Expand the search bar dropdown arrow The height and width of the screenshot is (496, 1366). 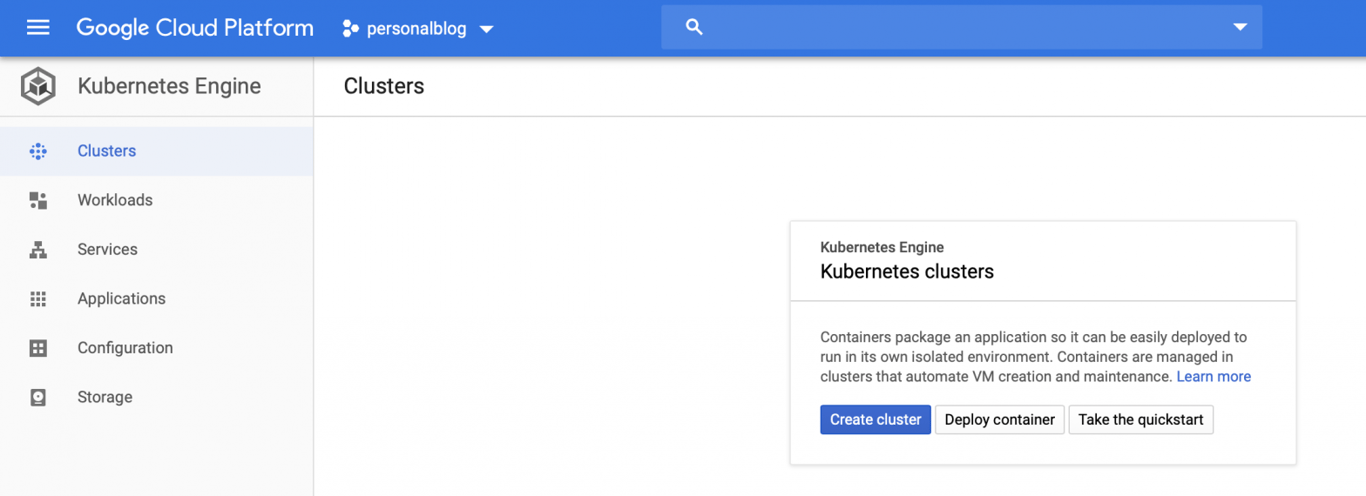pyautogui.click(x=1240, y=28)
